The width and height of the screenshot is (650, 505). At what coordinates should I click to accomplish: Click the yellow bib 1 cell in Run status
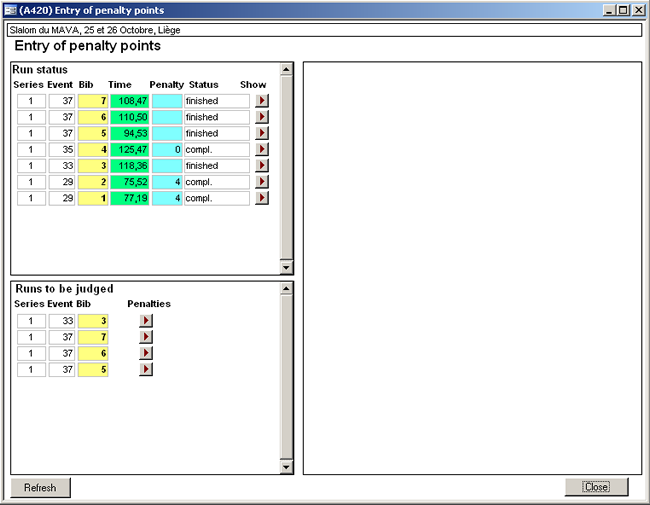[x=93, y=198]
